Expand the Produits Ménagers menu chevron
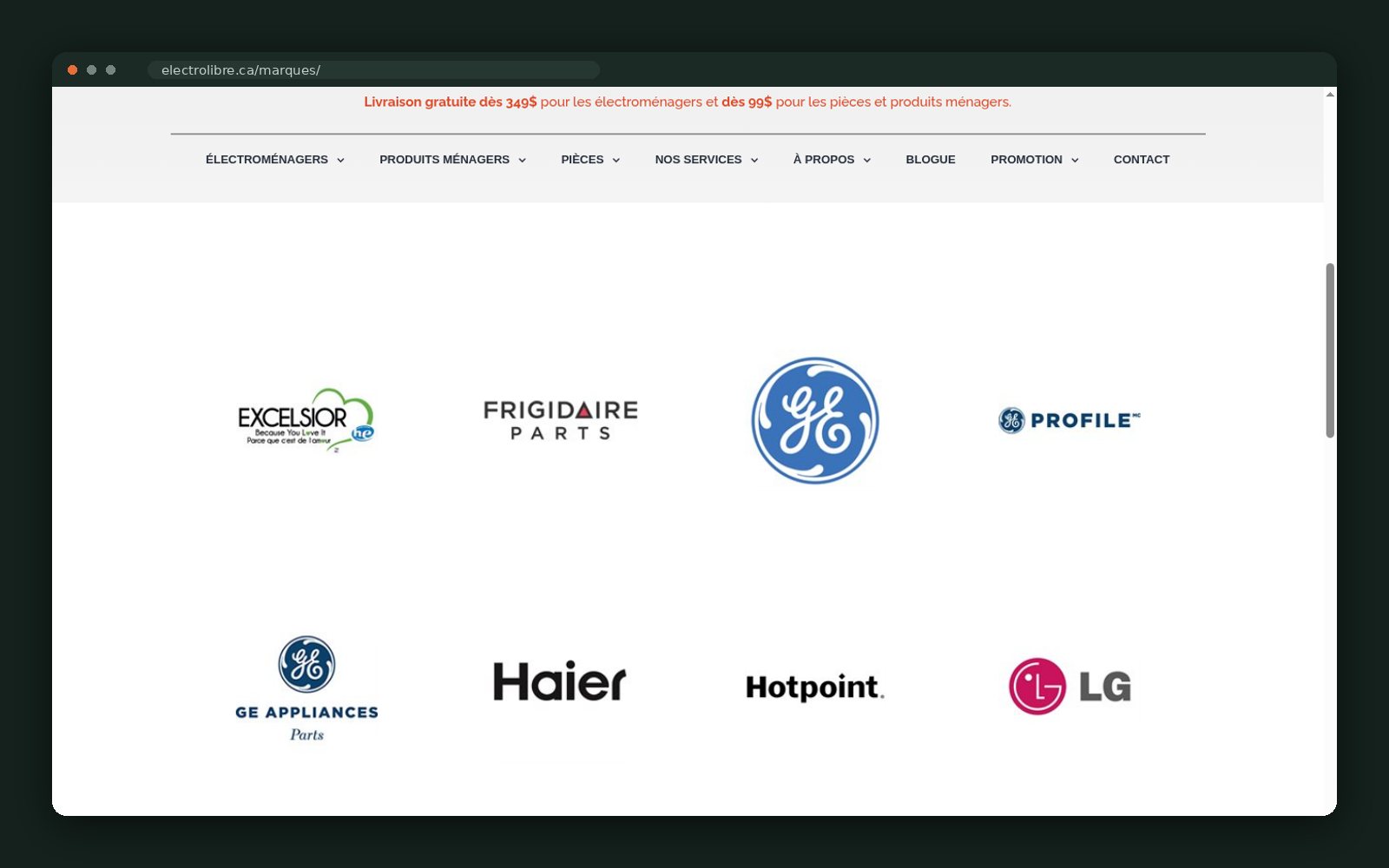1389x868 pixels. click(522, 161)
